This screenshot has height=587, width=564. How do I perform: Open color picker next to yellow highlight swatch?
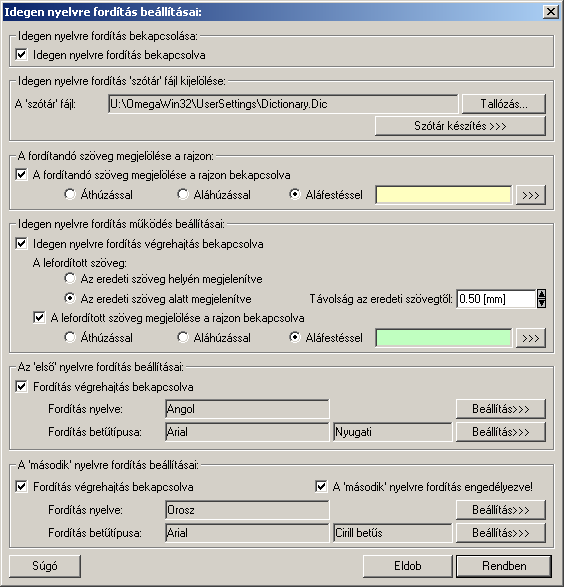coord(530,195)
